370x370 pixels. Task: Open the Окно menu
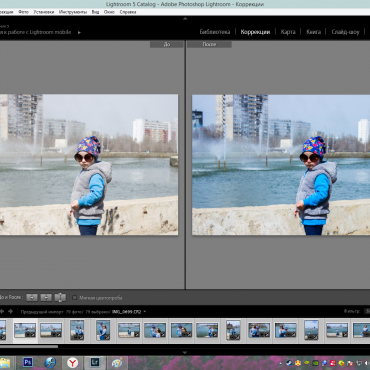(109, 12)
